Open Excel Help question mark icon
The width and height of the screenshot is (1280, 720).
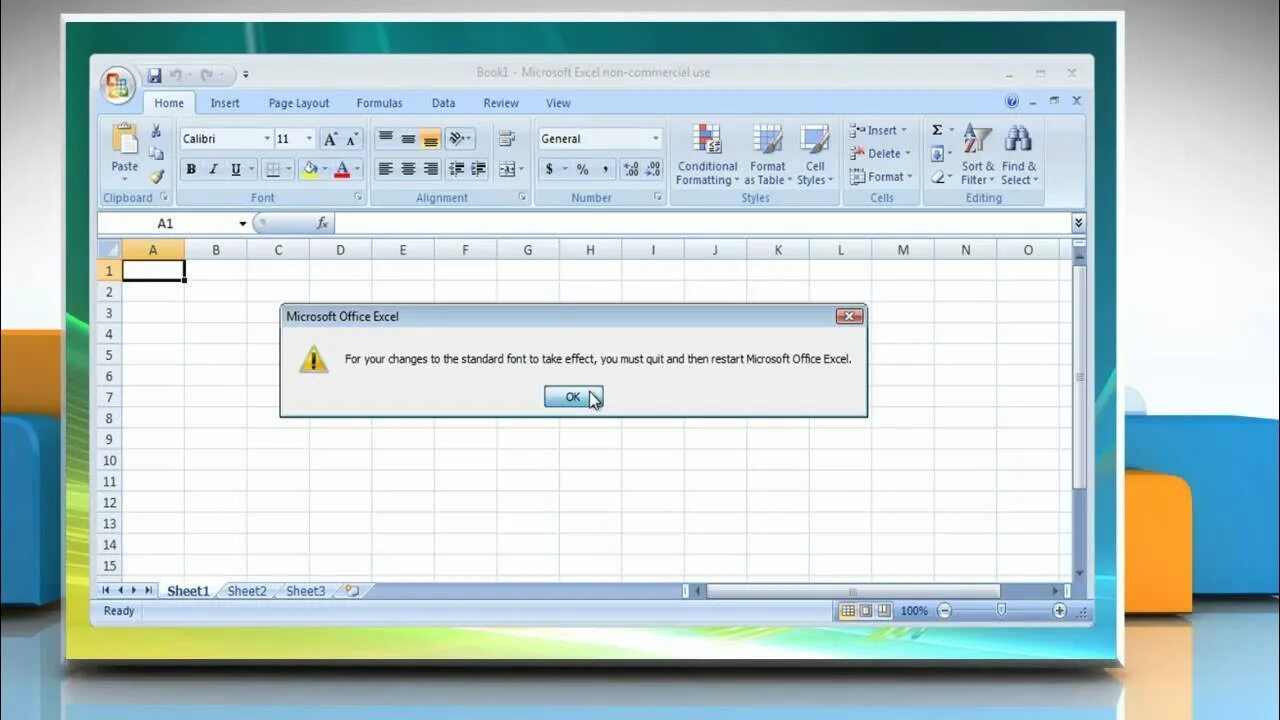(1011, 101)
